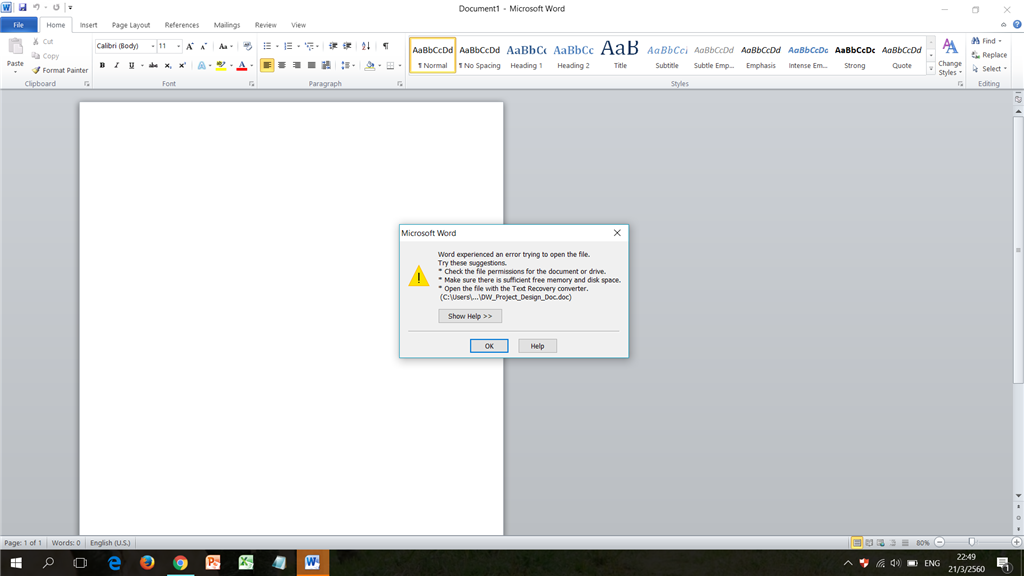Image resolution: width=1024 pixels, height=576 pixels.
Task: Open the font color dropdown arrow
Action: point(251,65)
